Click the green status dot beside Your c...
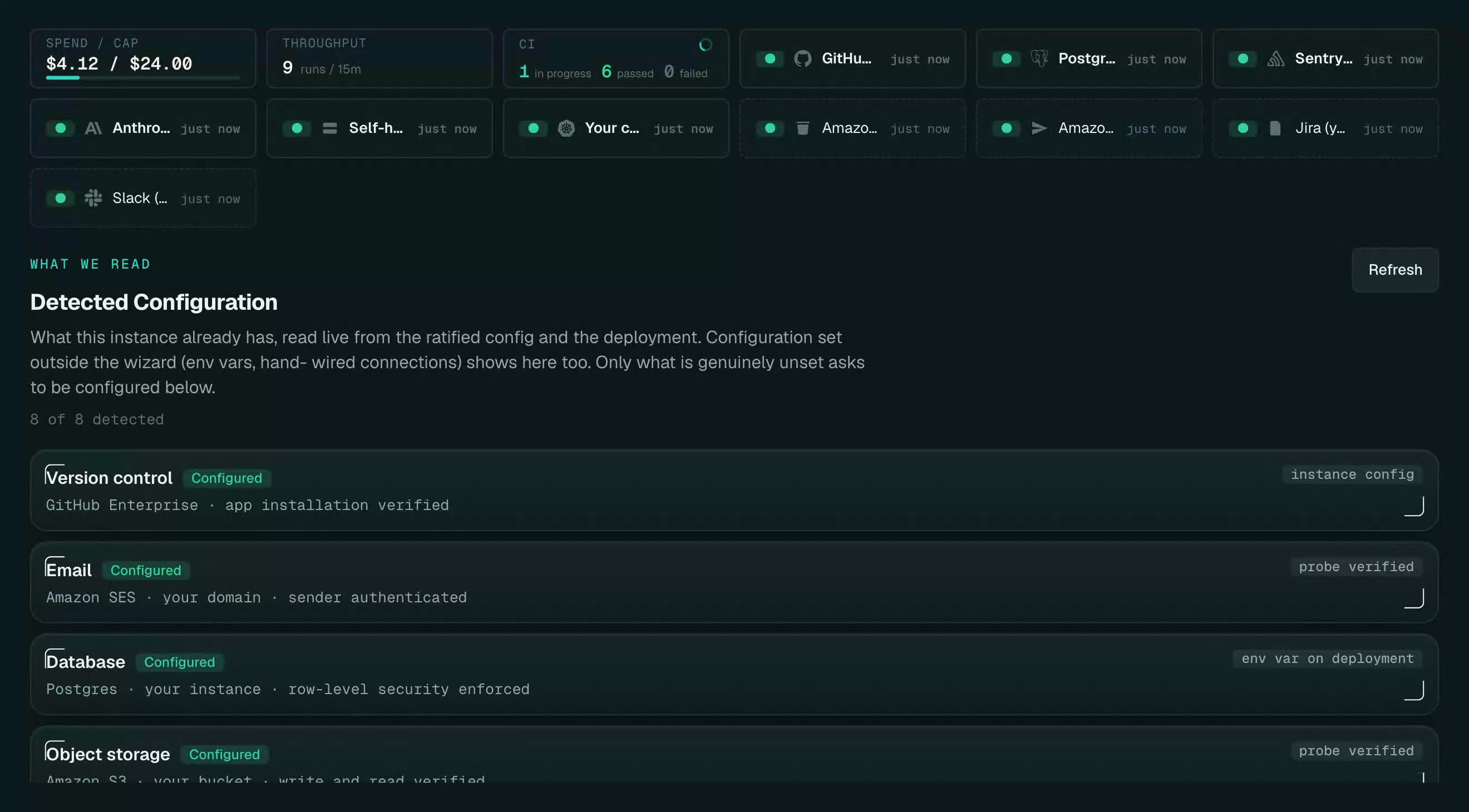1469x812 pixels. tap(534, 128)
